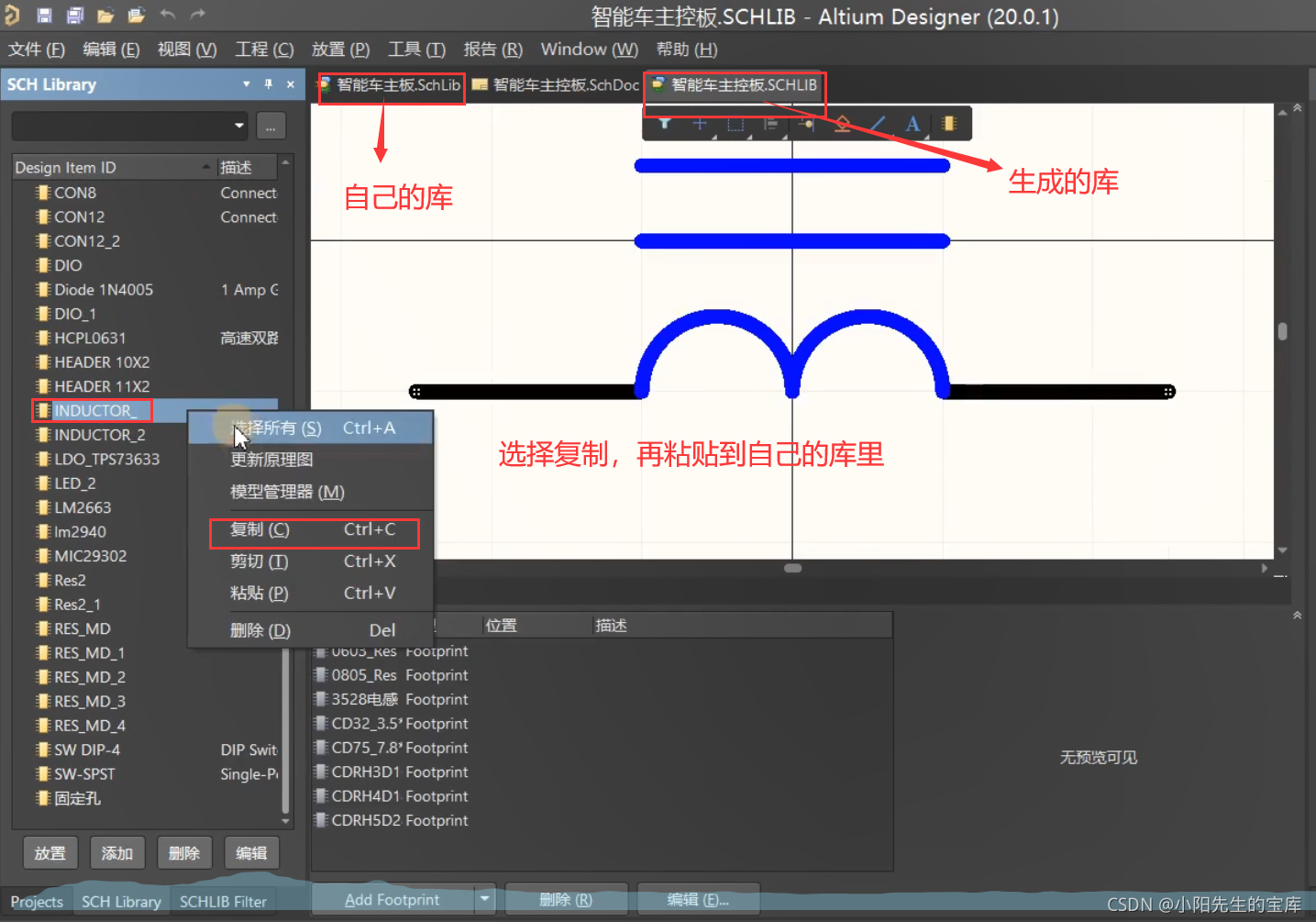
Task: Click the horizontal scrollbar thumb of editor
Action: click(792, 568)
